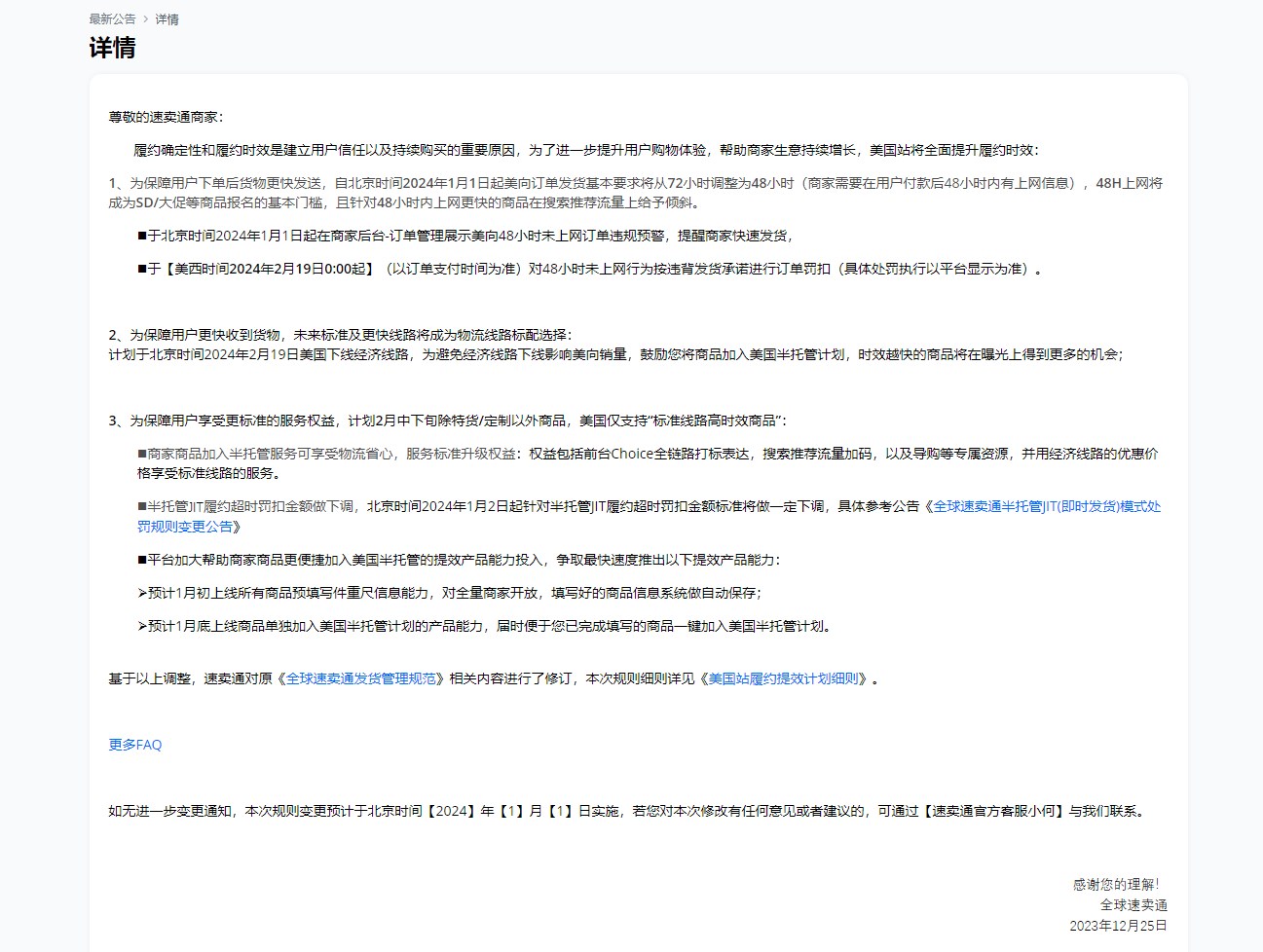Screen dimensions: 1263x952
Task: Open the 美国站履约提效计划细则 link
Action: click(x=784, y=678)
